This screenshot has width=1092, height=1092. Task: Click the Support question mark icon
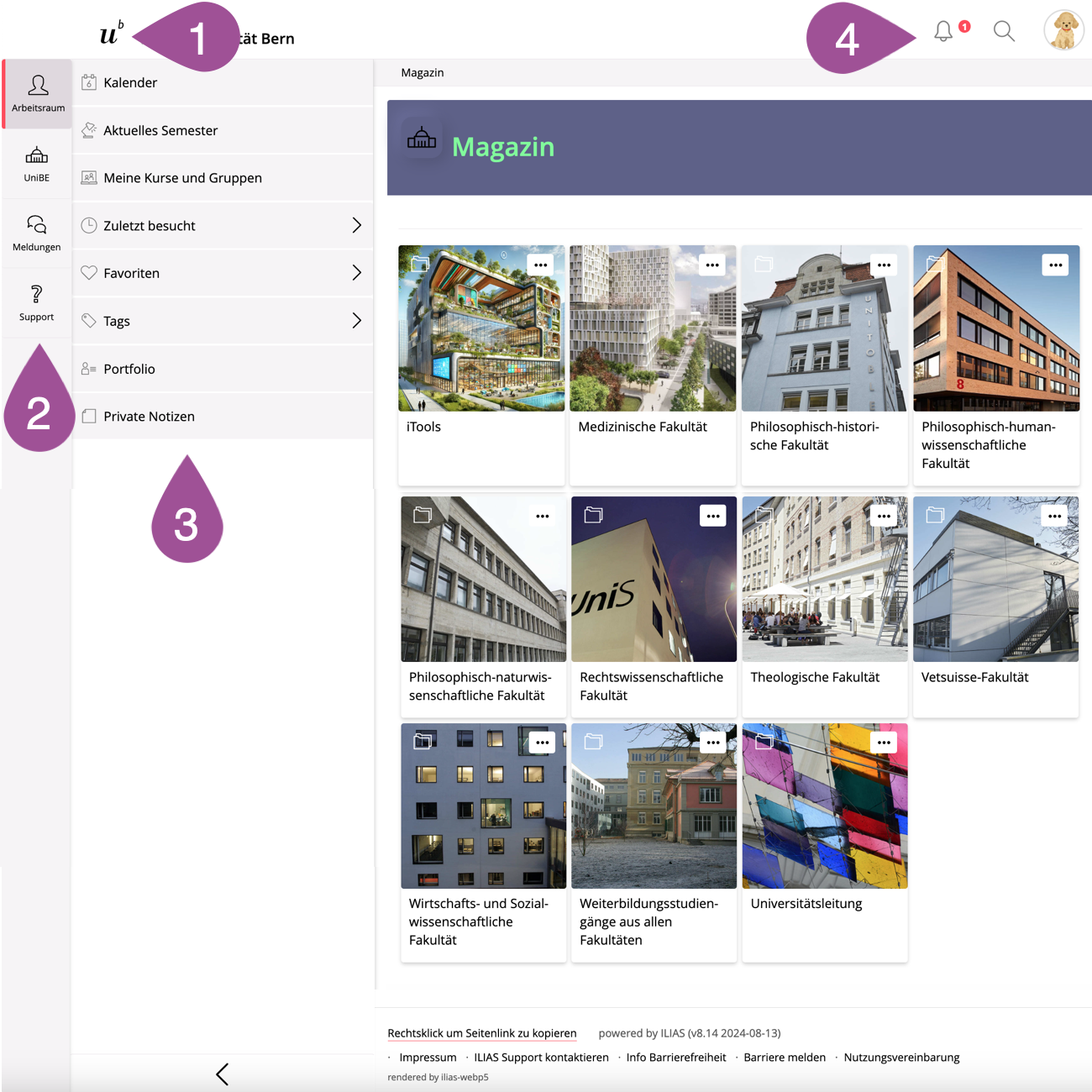tap(37, 302)
